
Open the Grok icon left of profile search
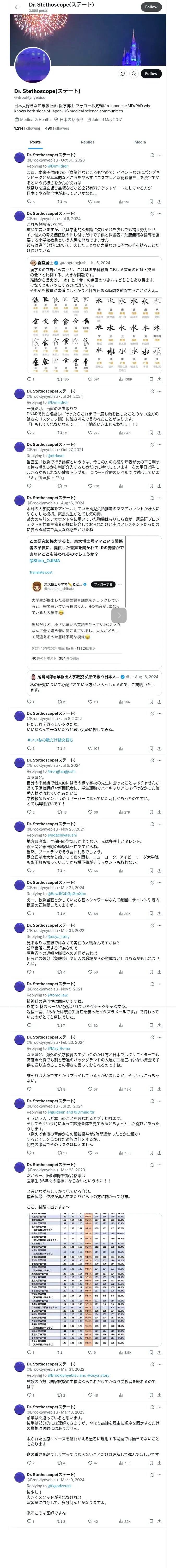[123, 74]
